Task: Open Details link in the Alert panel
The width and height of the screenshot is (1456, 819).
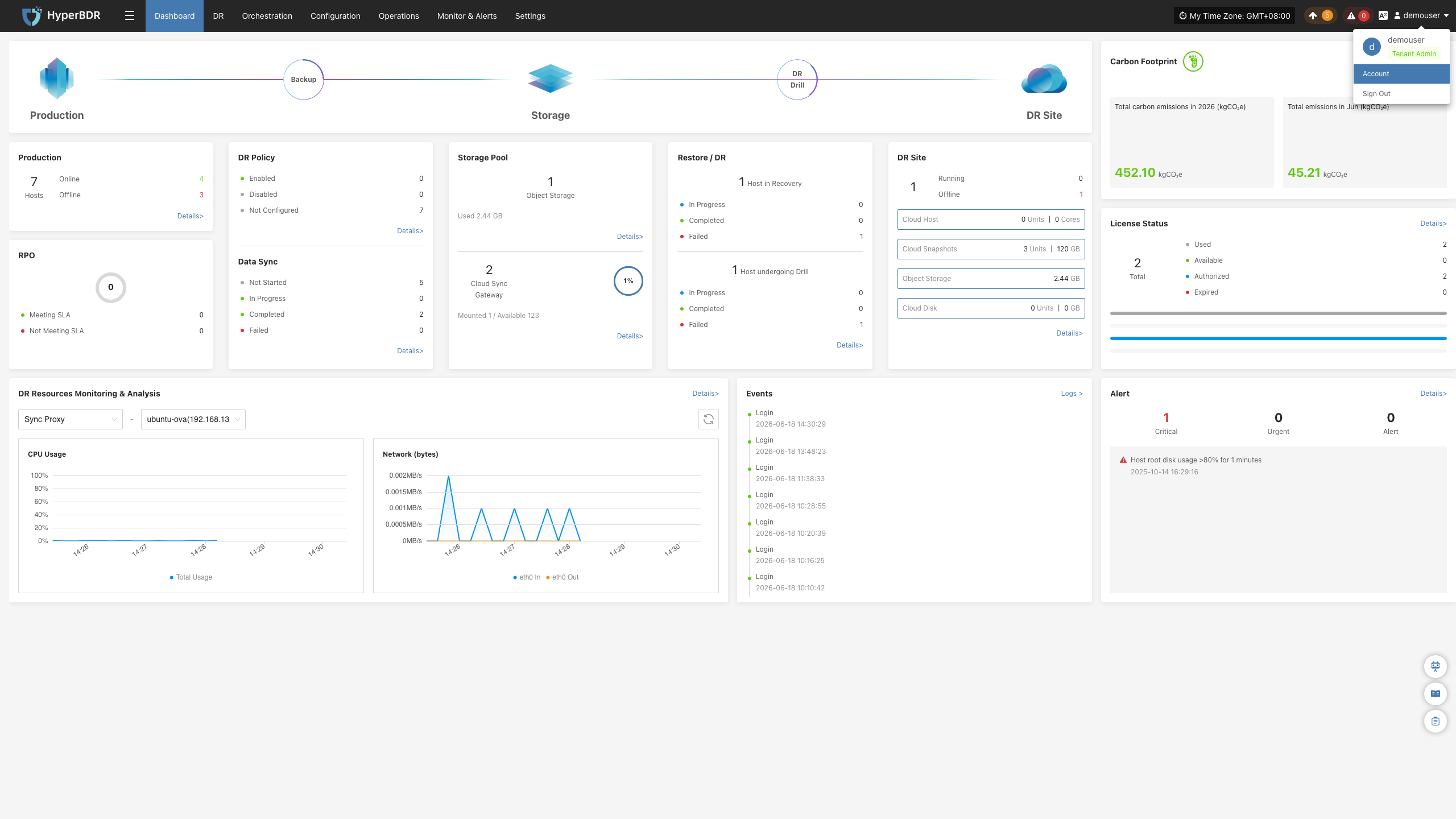Action: pyautogui.click(x=1433, y=394)
